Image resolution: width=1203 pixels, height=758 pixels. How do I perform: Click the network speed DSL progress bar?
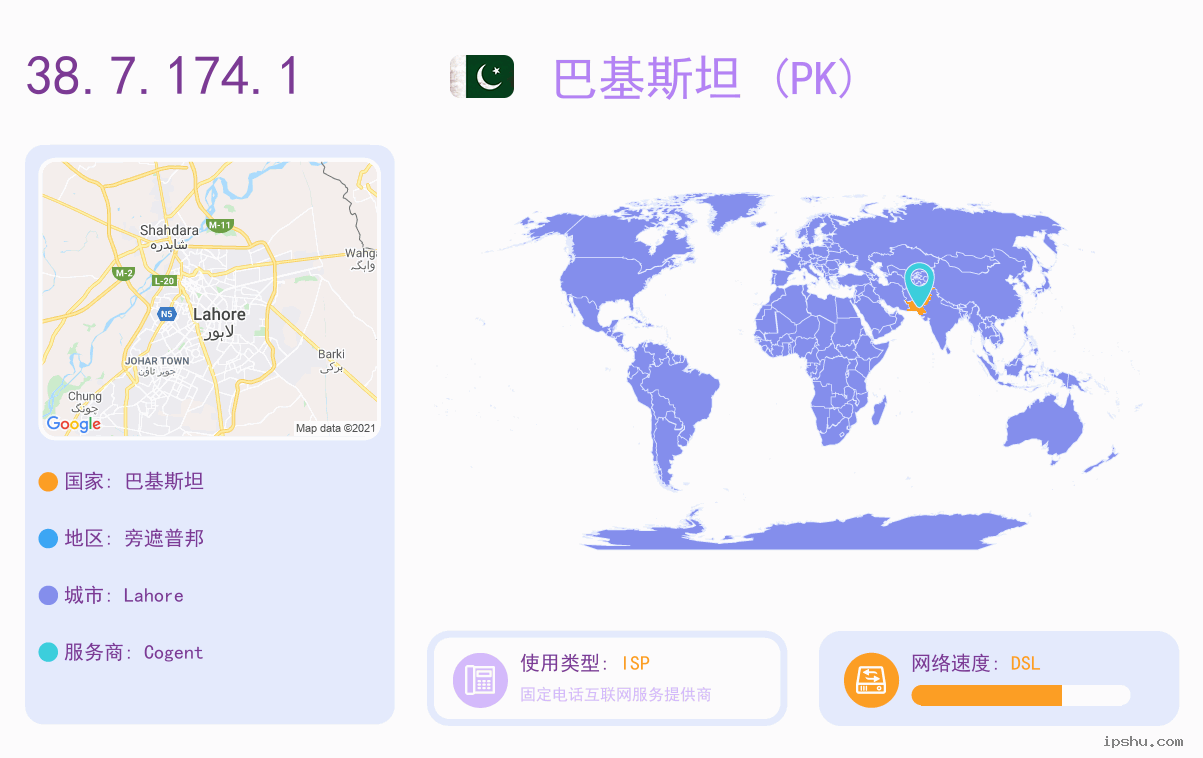click(1021, 695)
